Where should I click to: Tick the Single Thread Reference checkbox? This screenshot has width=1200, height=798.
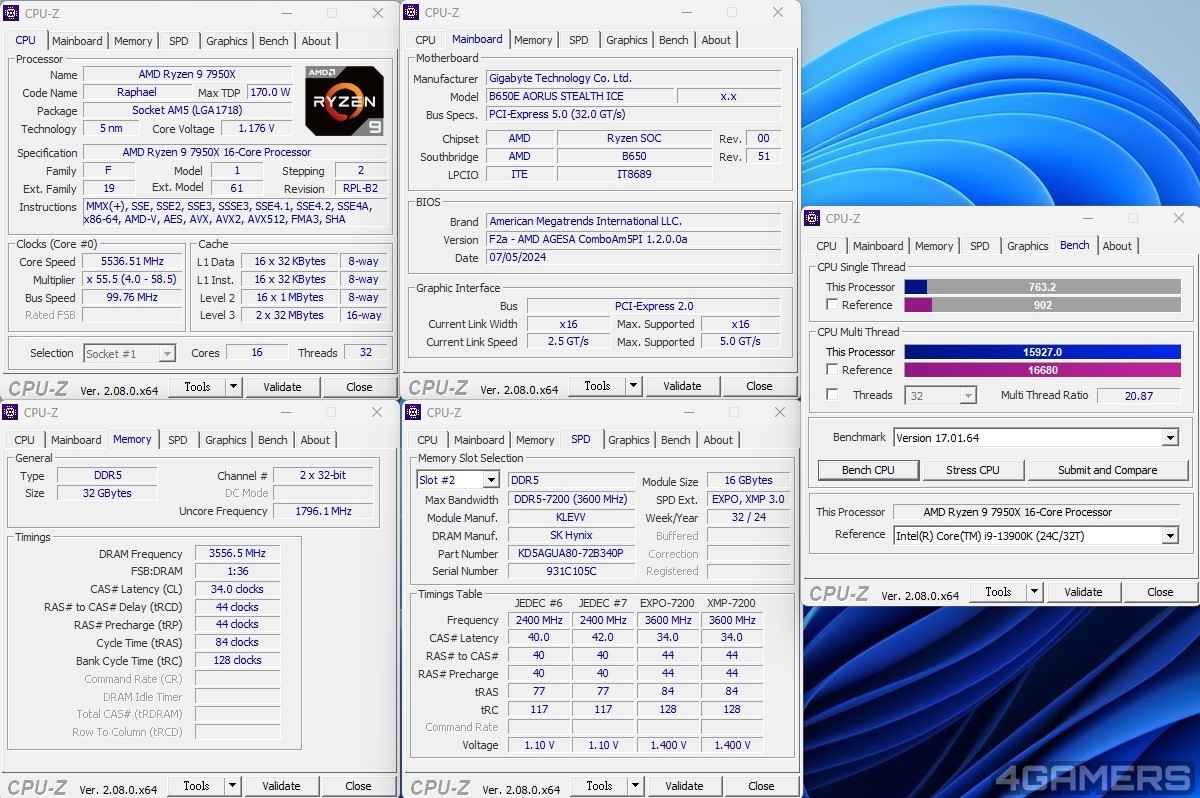pos(832,305)
